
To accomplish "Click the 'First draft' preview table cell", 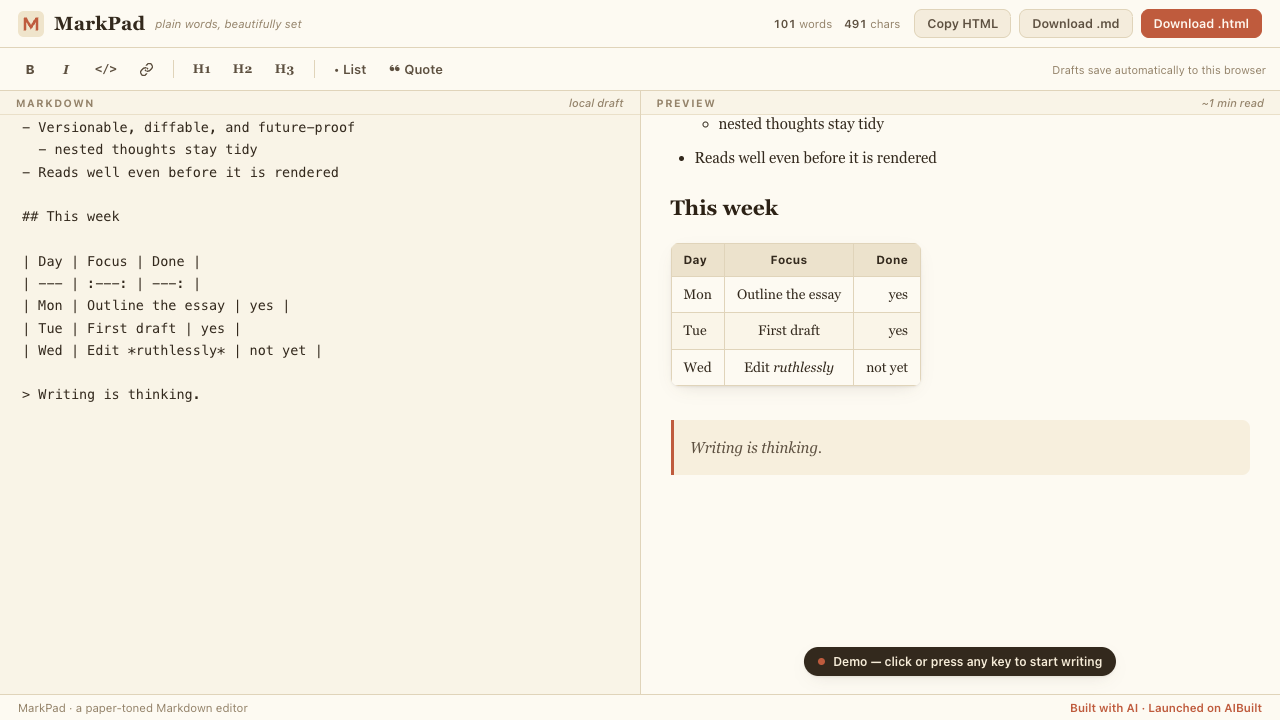I will tap(789, 331).
